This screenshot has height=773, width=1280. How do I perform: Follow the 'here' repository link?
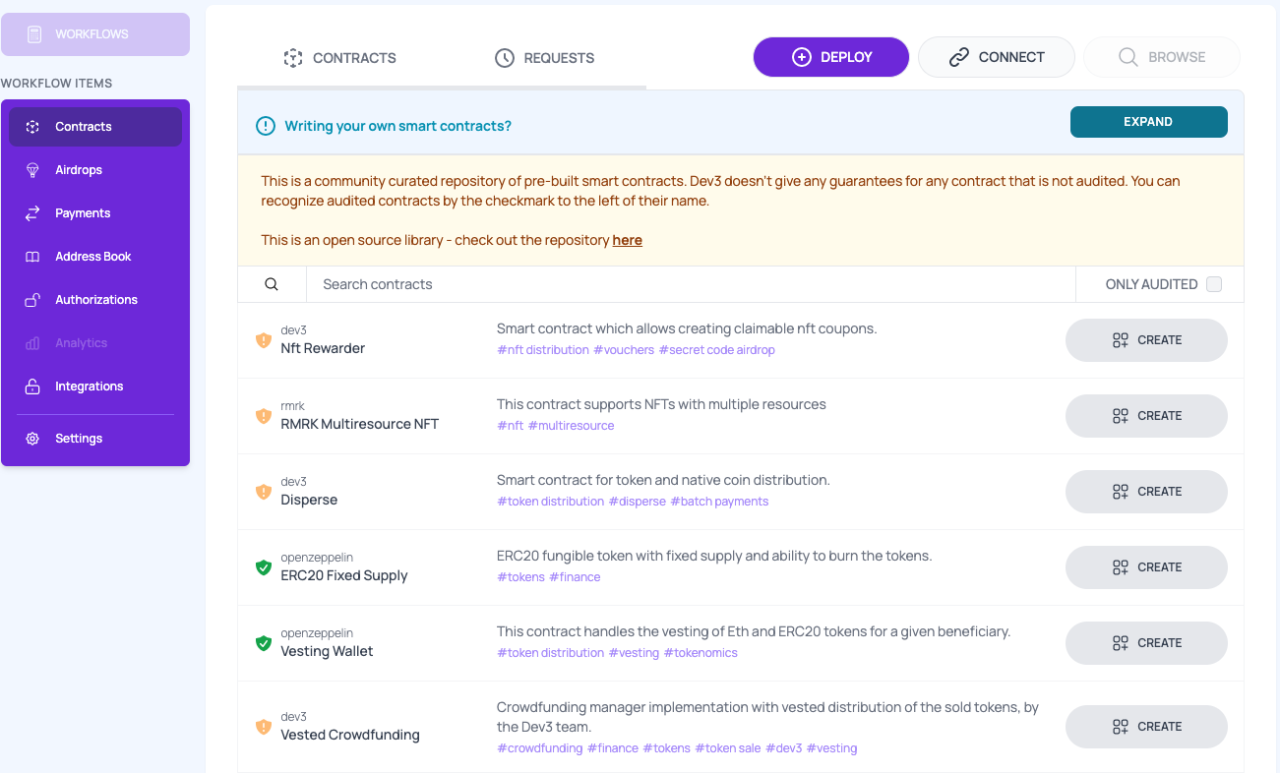coord(627,240)
